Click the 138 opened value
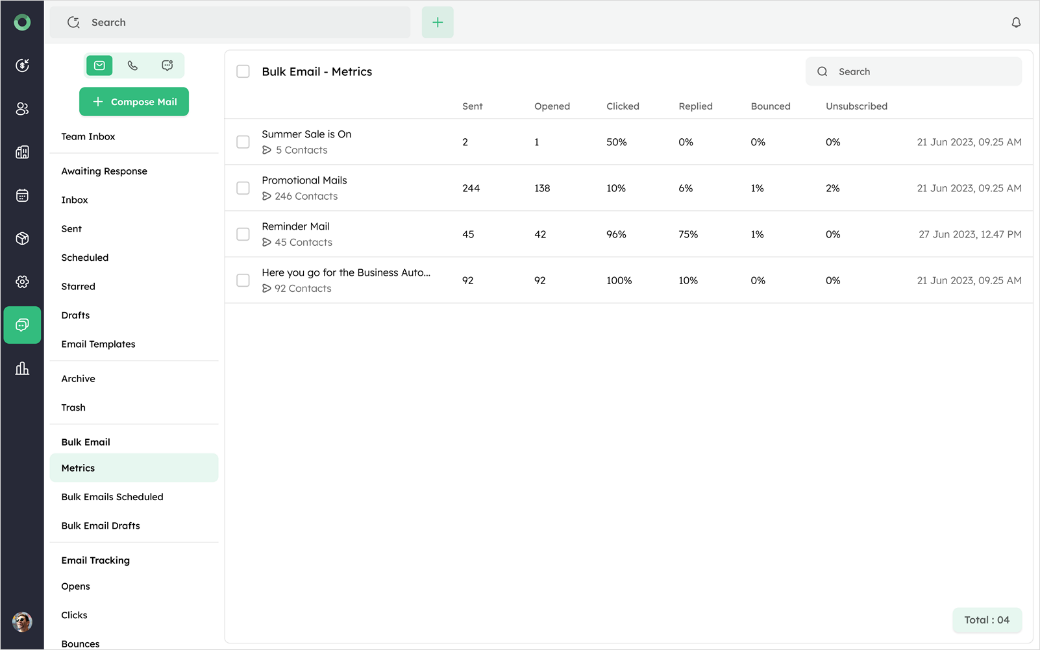 [x=542, y=188]
